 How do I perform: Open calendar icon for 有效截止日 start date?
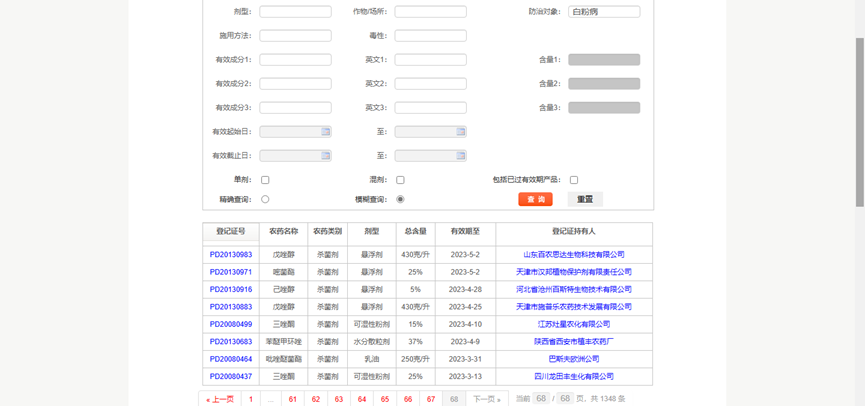325,156
